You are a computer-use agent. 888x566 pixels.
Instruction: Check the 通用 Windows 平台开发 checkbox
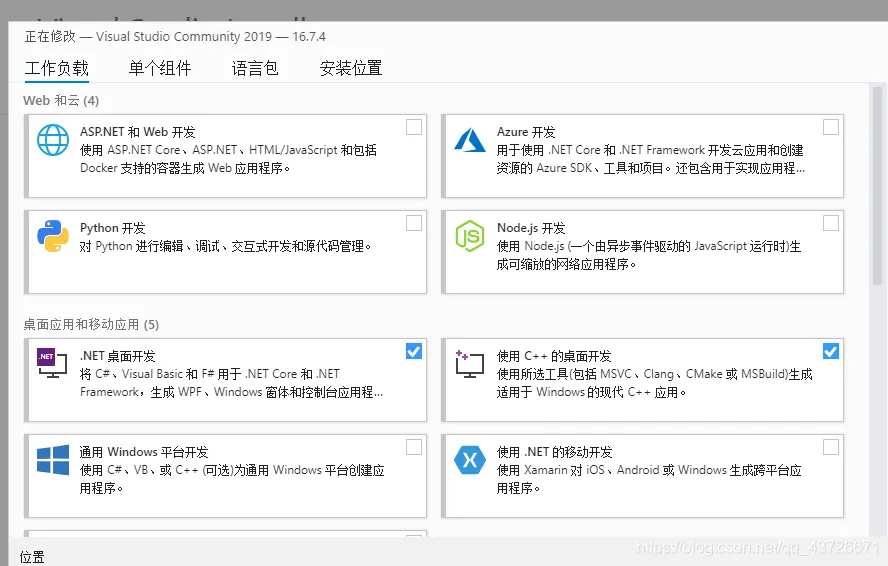pos(414,447)
